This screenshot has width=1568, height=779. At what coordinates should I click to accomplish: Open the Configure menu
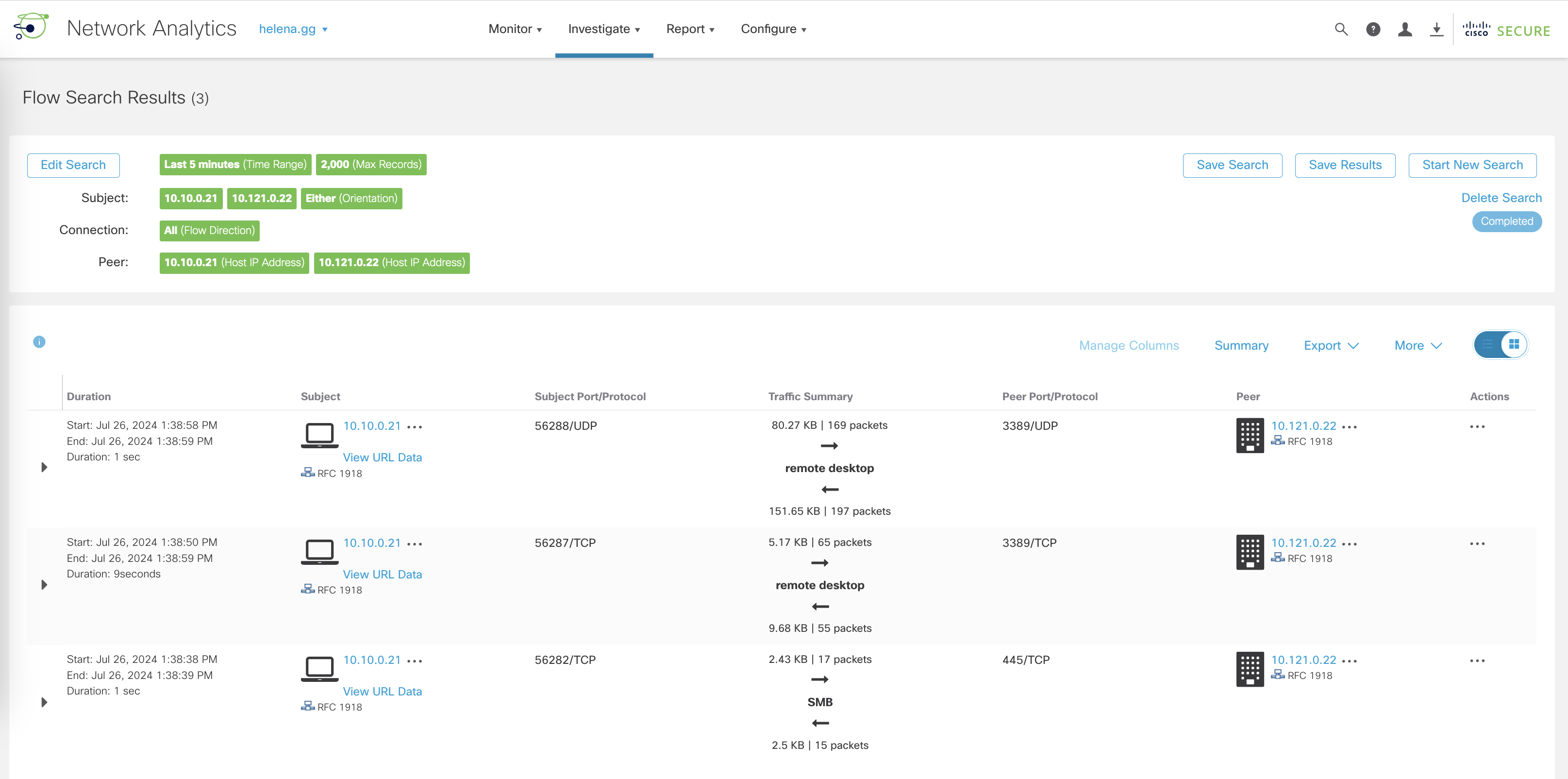[773, 29]
